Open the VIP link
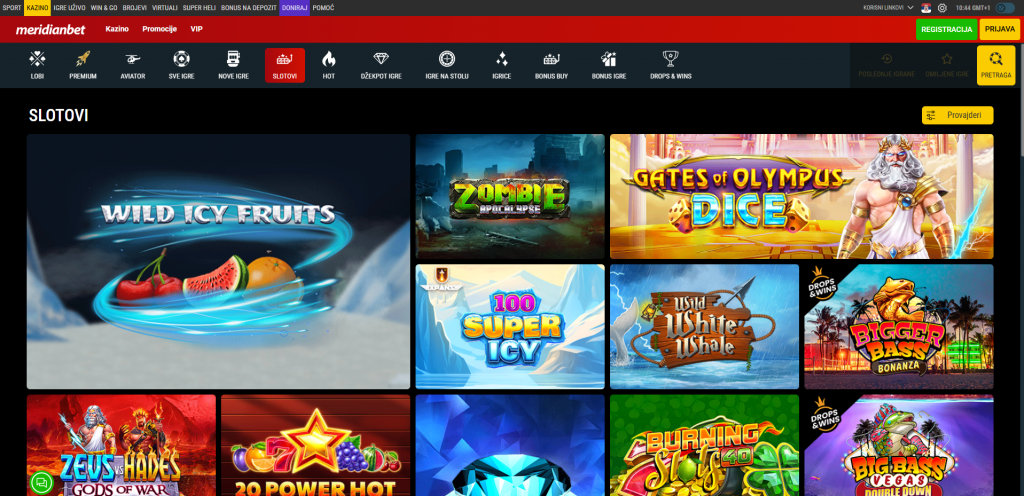 point(197,29)
